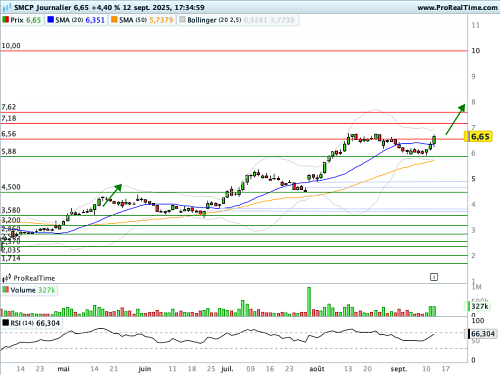Click the yellow 6,65 current price tag
Image resolution: width=500 pixels, height=375 pixels.
(478, 136)
